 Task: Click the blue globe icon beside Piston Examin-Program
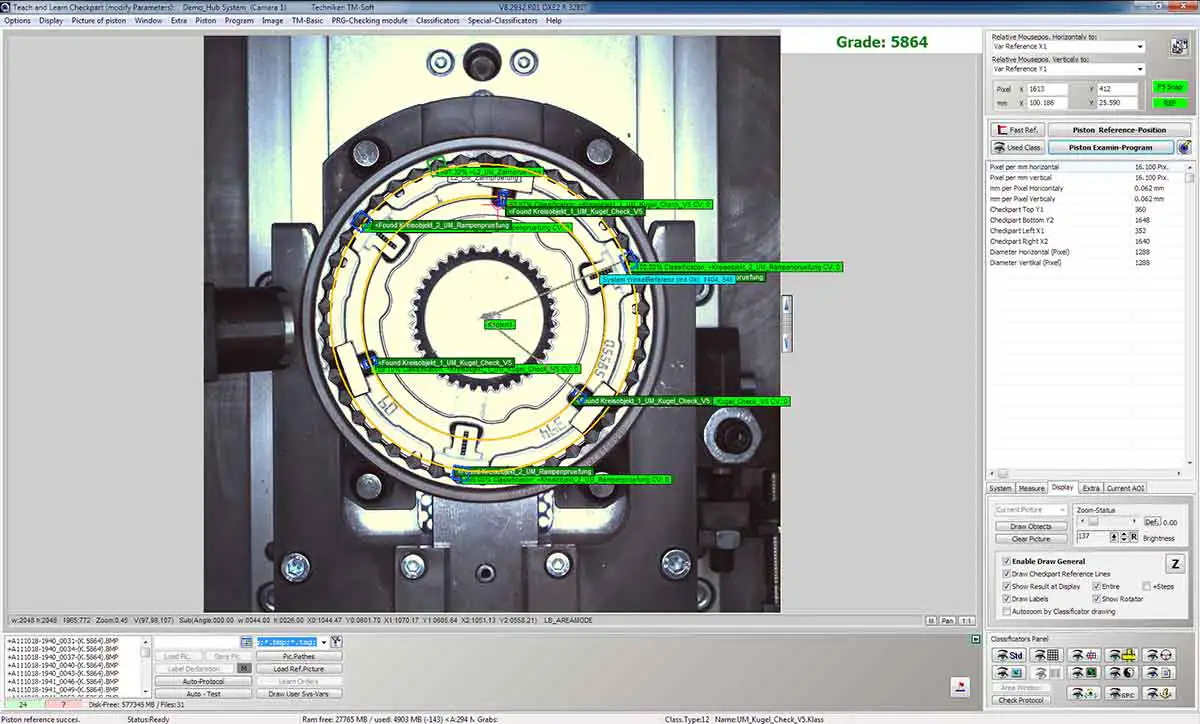click(x=1184, y=148)
